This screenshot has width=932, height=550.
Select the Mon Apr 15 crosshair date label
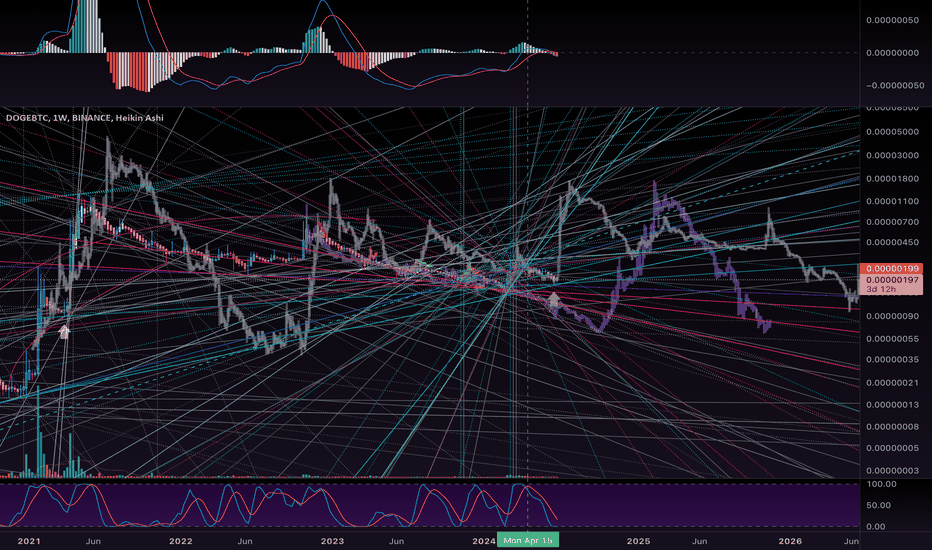tap(528, 540)
